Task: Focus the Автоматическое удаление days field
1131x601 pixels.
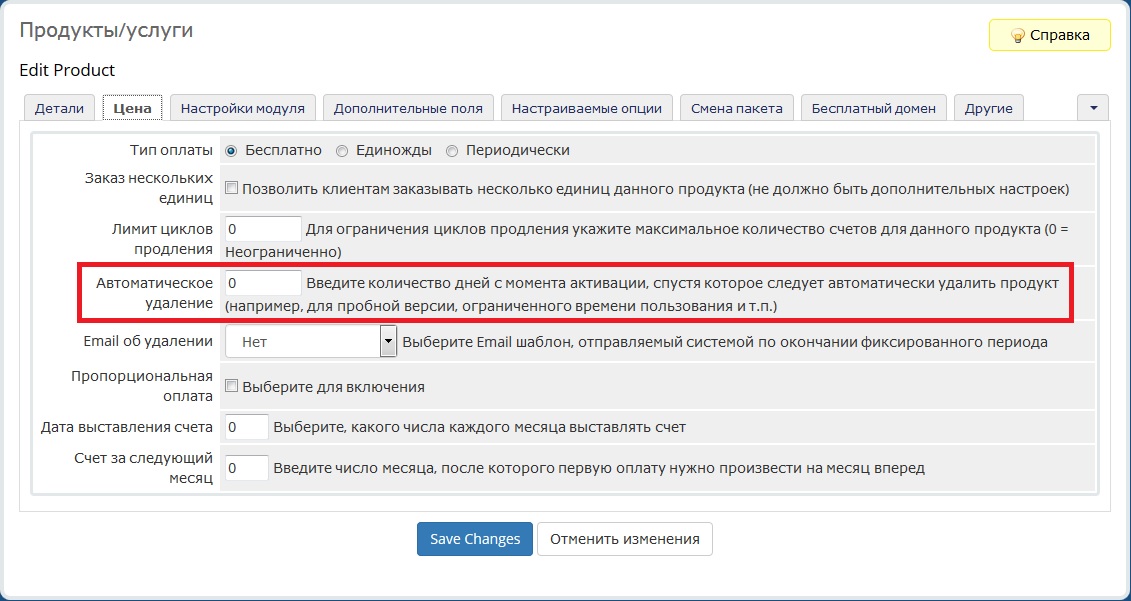Action: (x=263, y=283)
